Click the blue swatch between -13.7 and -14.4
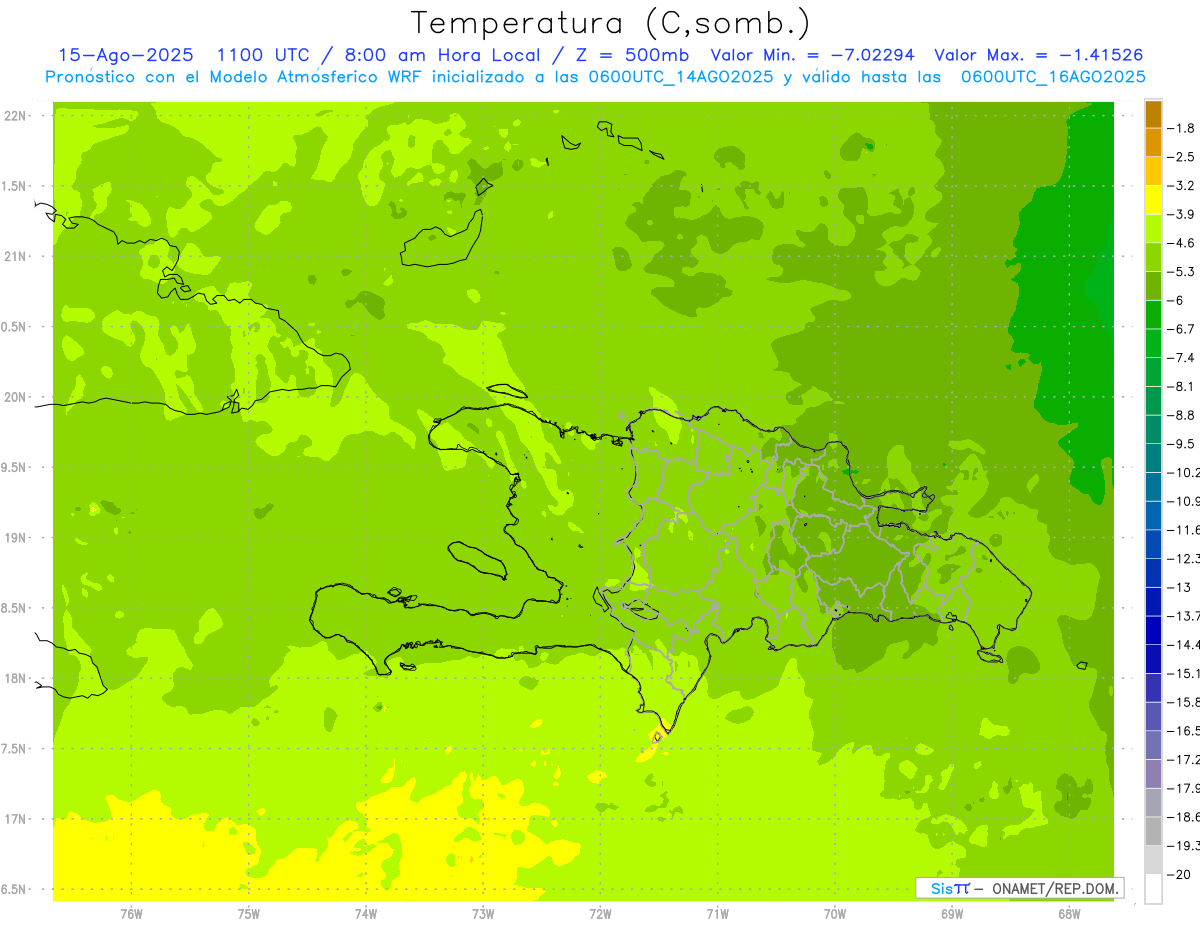The height and width of the screenshot is (927, 1200). coord(1153,630)
